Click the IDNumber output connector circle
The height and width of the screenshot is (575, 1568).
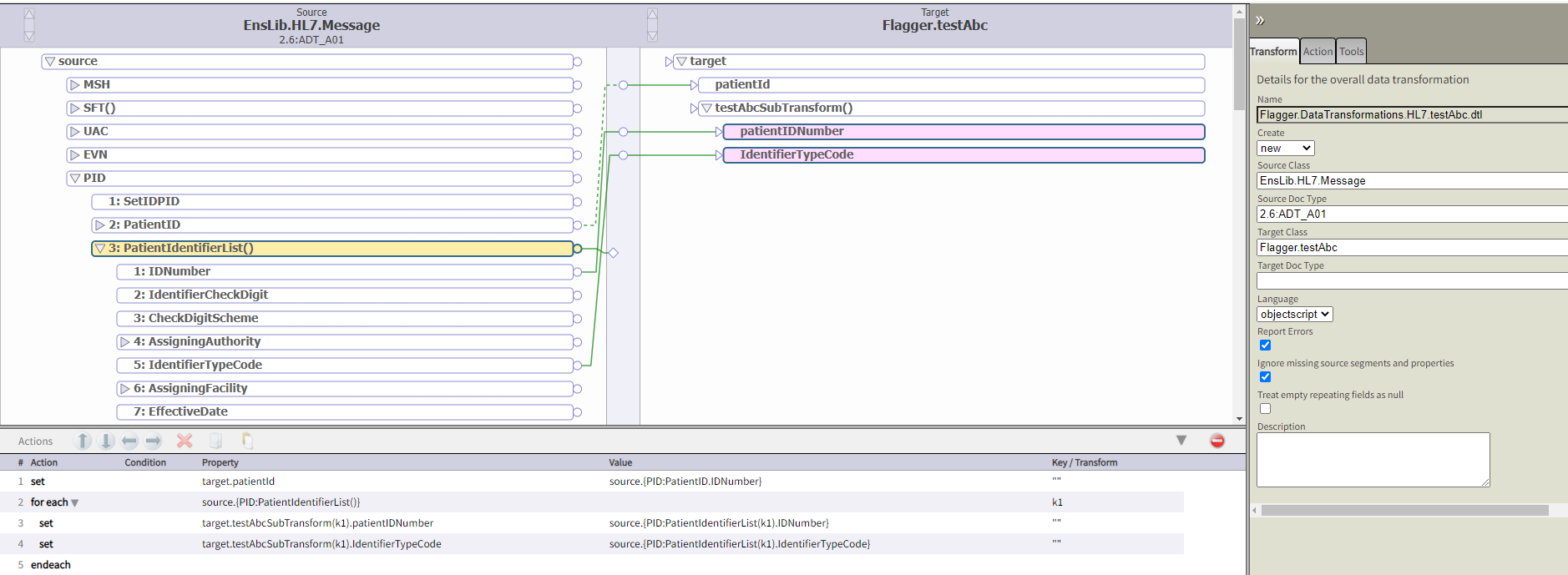coord(577,272)
